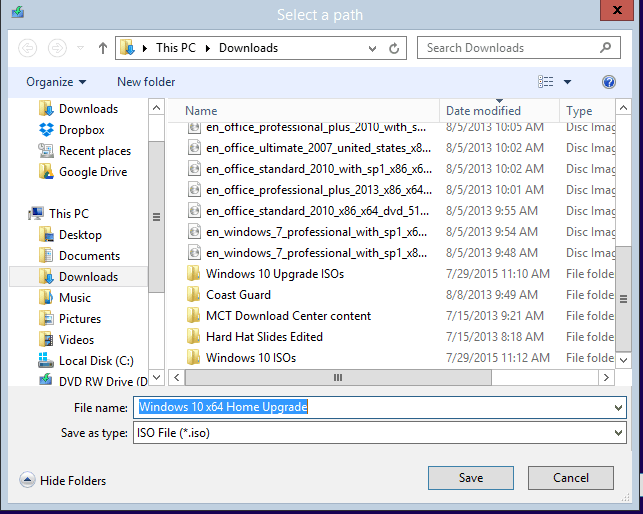The width and height of the screenshot is (643, 514).
Task: Click the Cancel button
Action: [571, 478]
